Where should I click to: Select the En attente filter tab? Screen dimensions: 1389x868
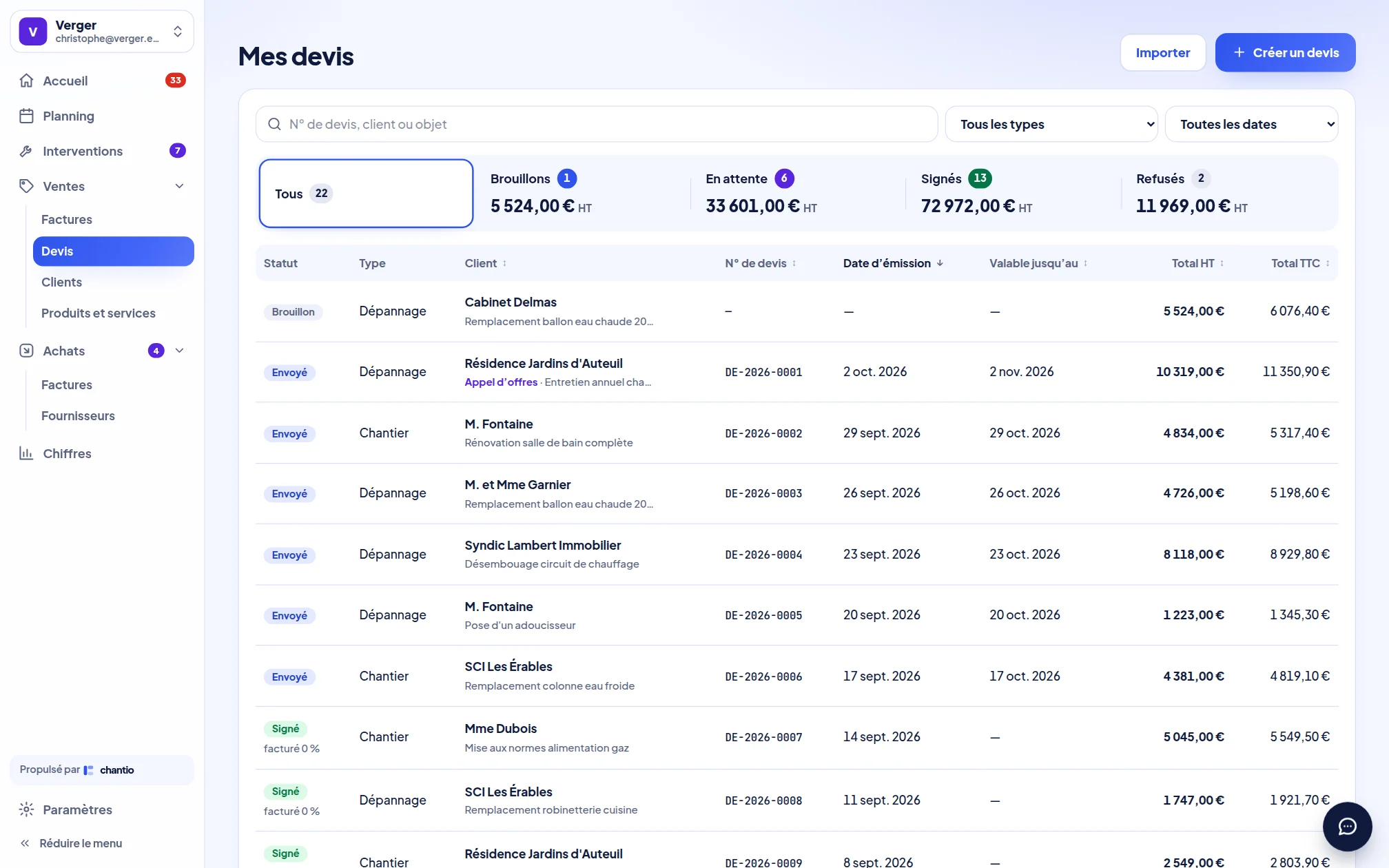[x=797, y=193]
